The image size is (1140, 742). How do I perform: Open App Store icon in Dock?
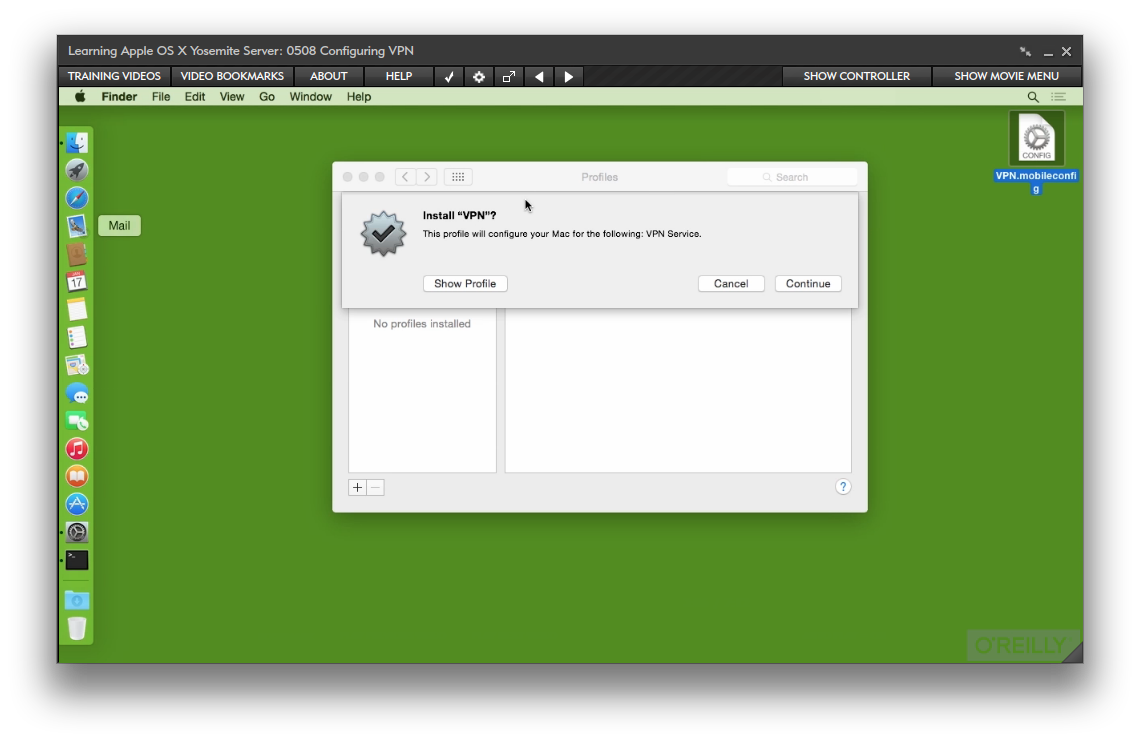(77, 504)
